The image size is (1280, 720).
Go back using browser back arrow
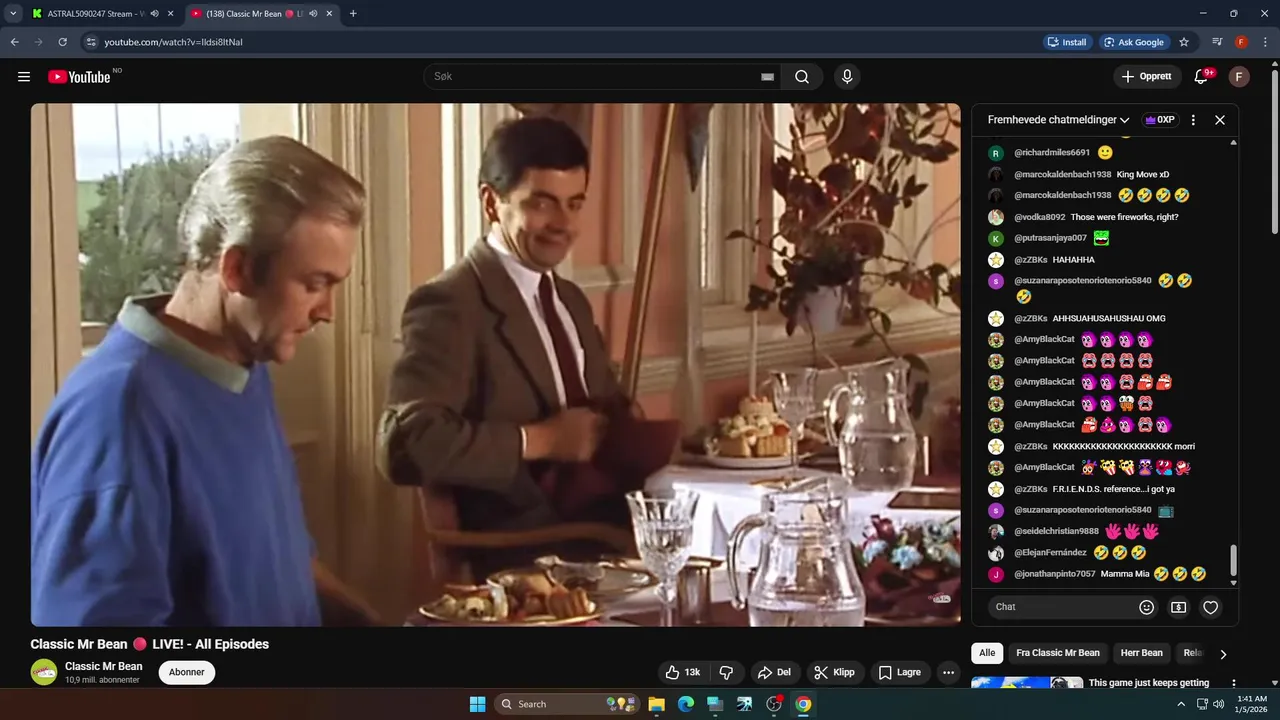pyautogui.click(x=15, y=42)
